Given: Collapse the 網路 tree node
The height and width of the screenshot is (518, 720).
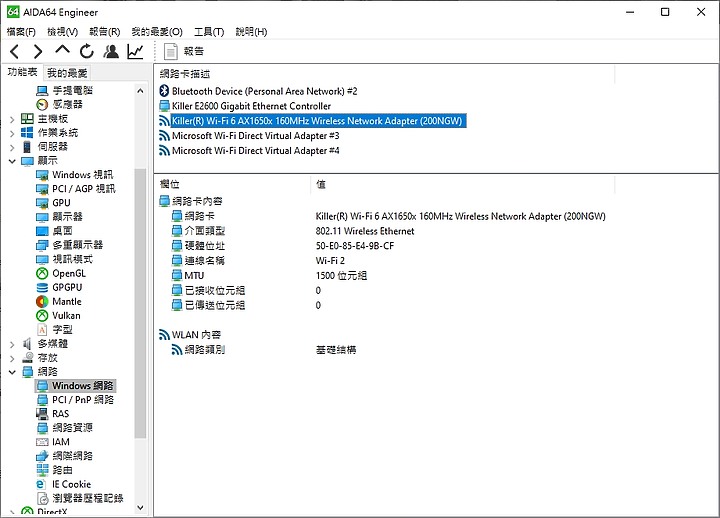Looking at the screenshot, I should coord(12,372).
